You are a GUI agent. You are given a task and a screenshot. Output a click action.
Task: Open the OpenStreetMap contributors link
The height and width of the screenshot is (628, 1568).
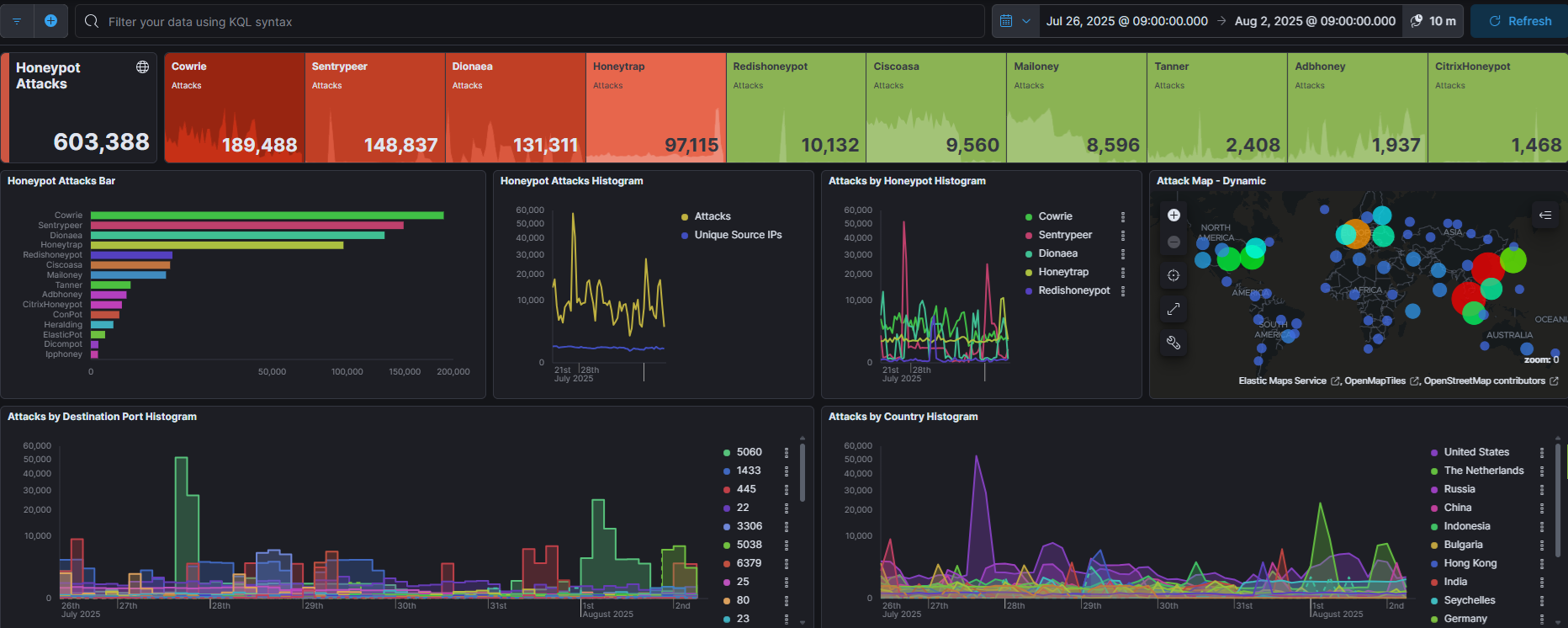1491,381
